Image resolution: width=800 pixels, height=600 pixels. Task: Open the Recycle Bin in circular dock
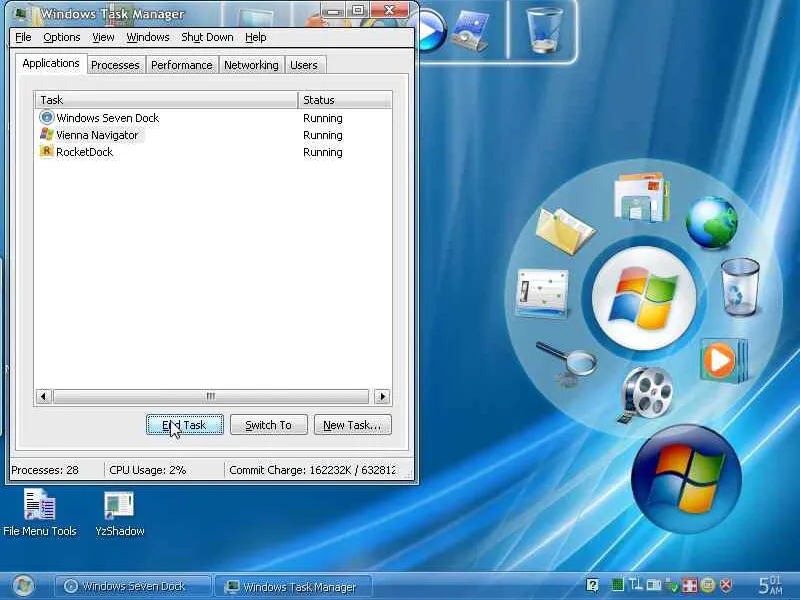point(740,286)
